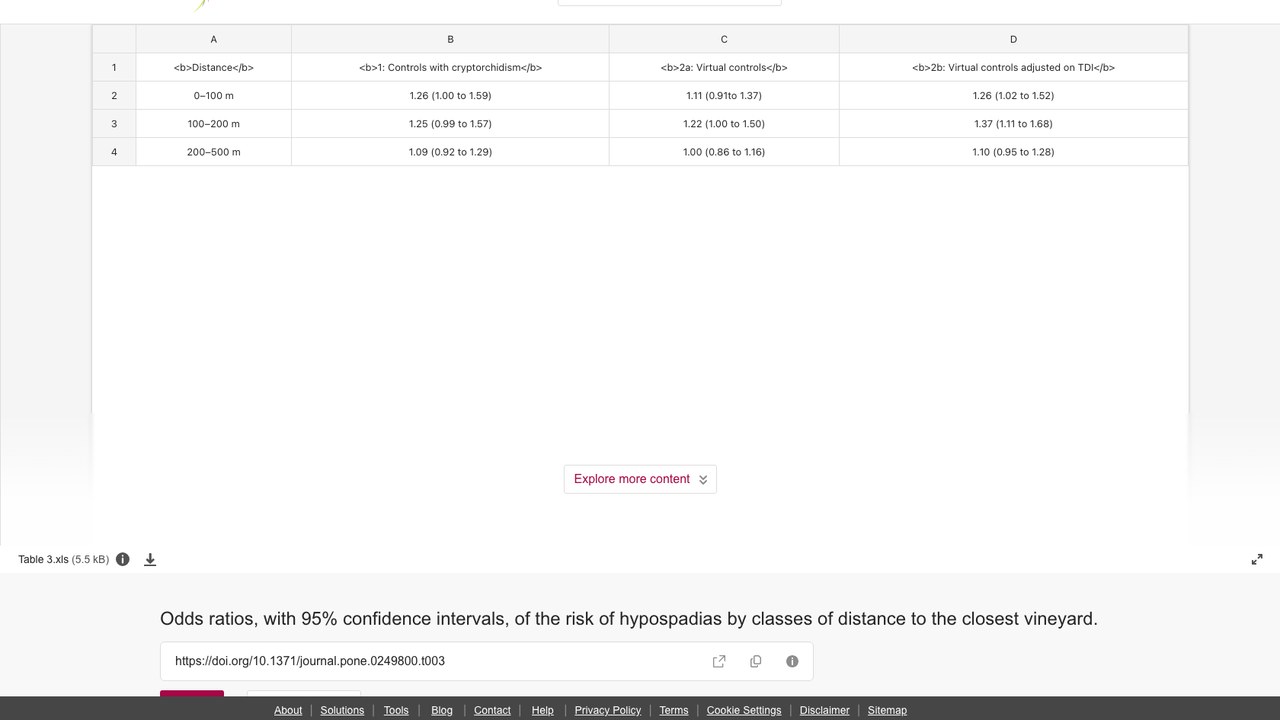Click the '2a: Virtual controls' header cell
Viewport: 1280px width, 720px height.
[x=724, y=67]
